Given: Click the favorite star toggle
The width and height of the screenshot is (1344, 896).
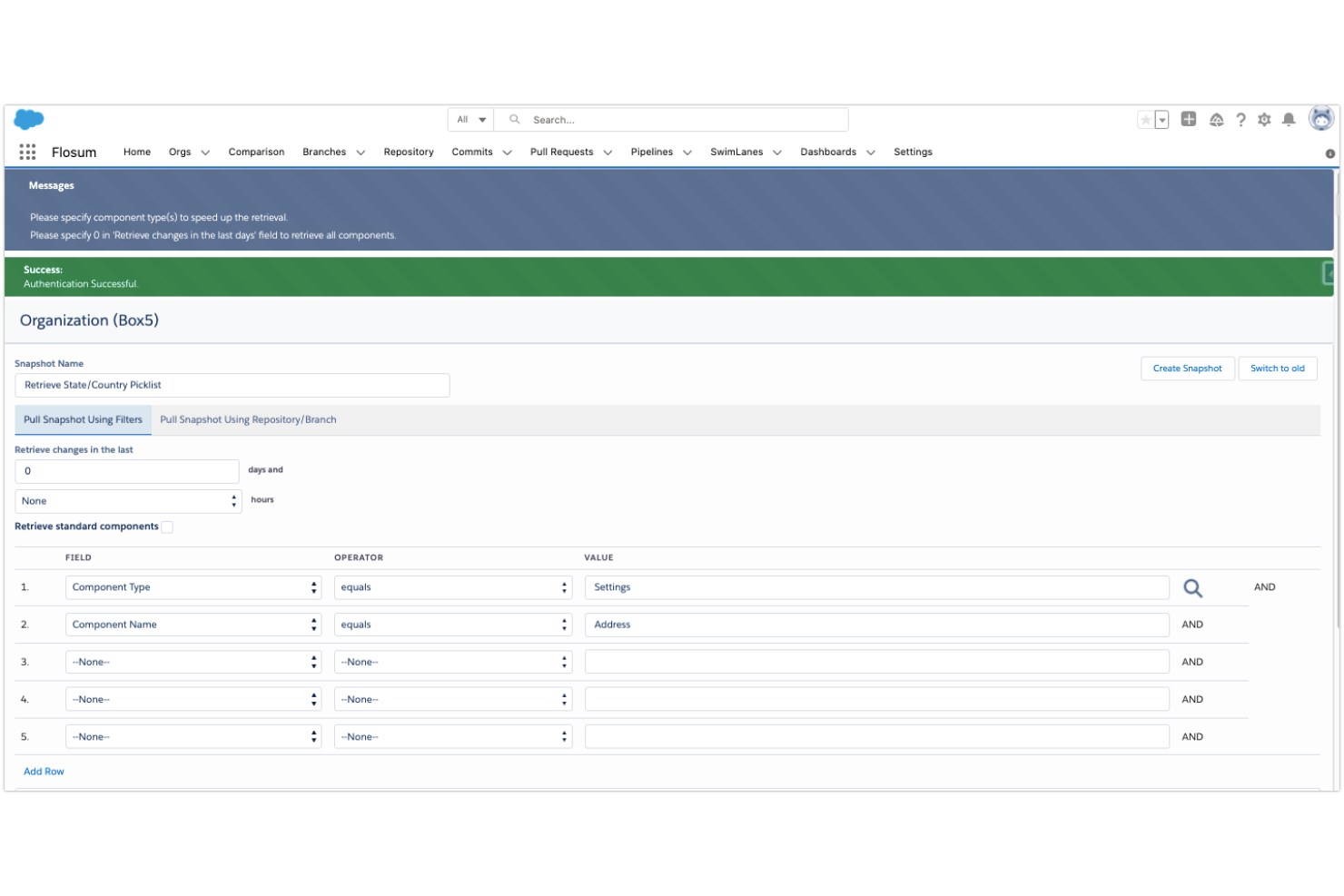Looking at the screenshot, I should pyautogui.click(x=1145, y=119).
